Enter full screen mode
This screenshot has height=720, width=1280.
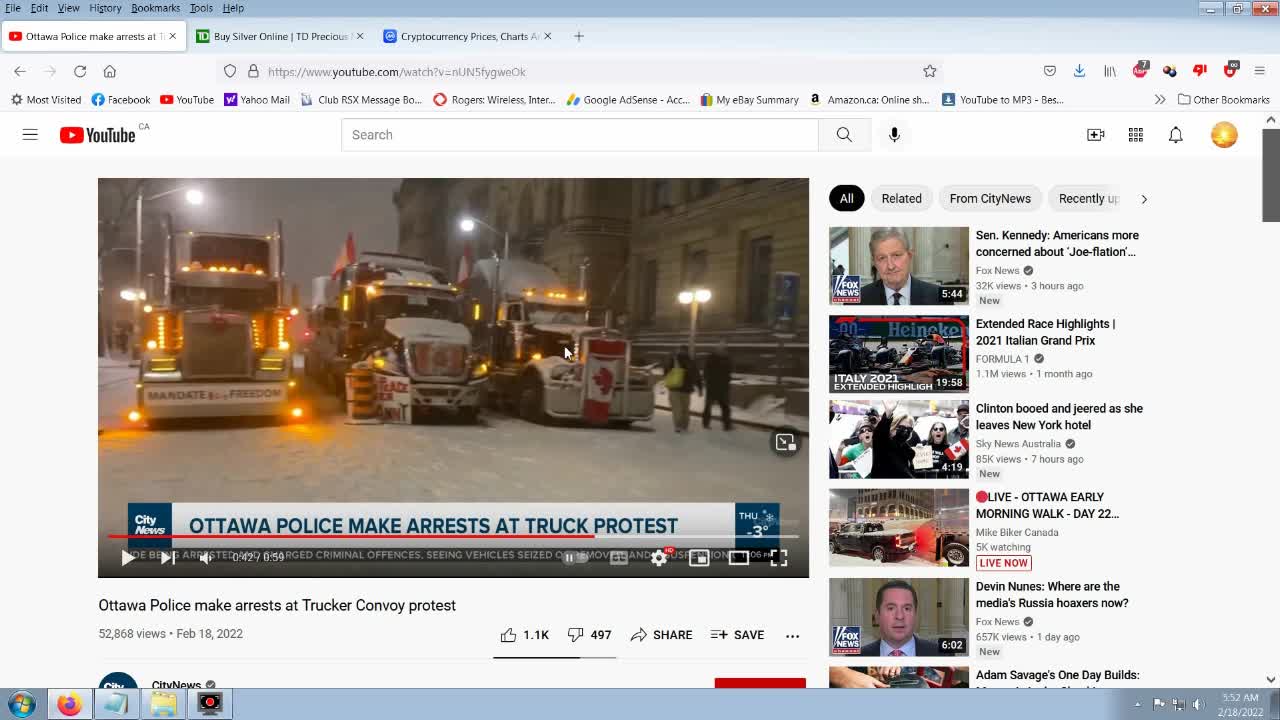(x=779, y=558)
